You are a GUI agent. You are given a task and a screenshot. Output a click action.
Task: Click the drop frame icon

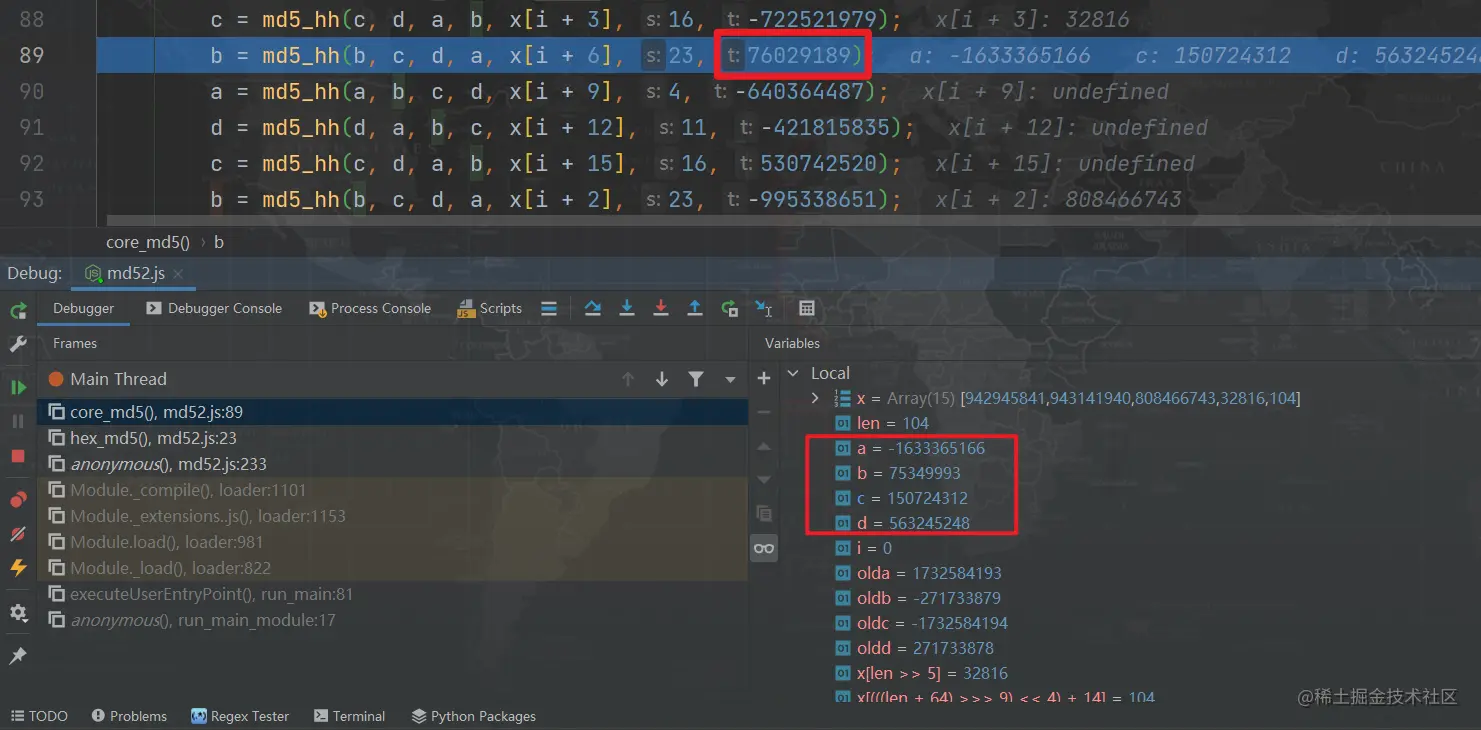729,308
